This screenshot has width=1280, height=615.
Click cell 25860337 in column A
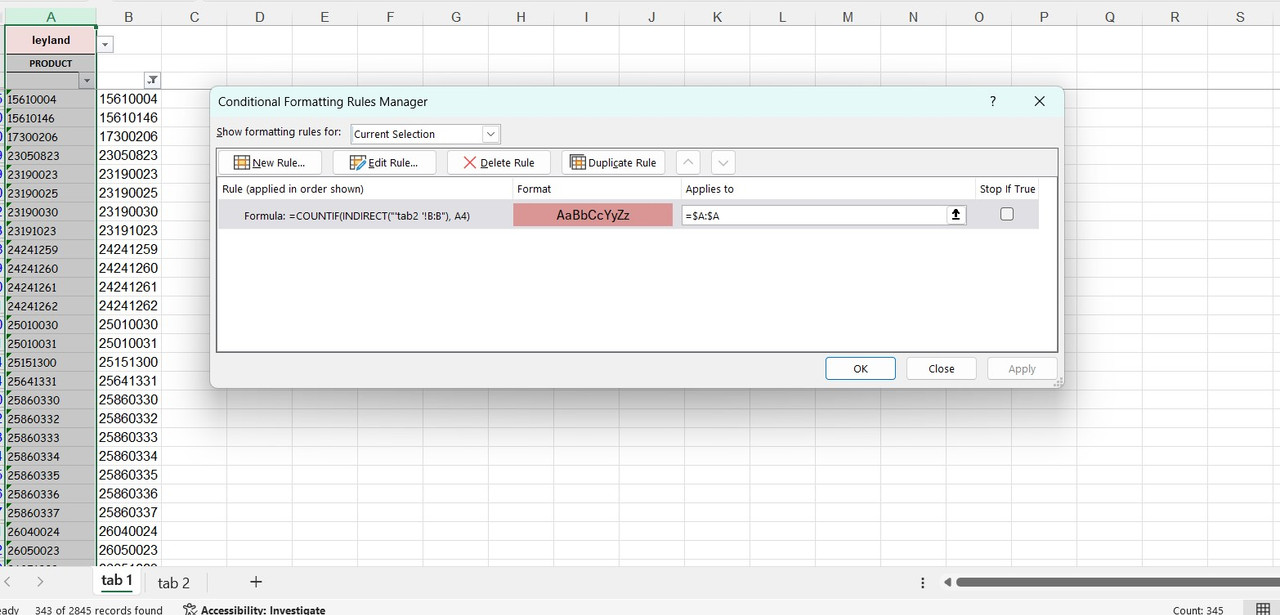51,513
